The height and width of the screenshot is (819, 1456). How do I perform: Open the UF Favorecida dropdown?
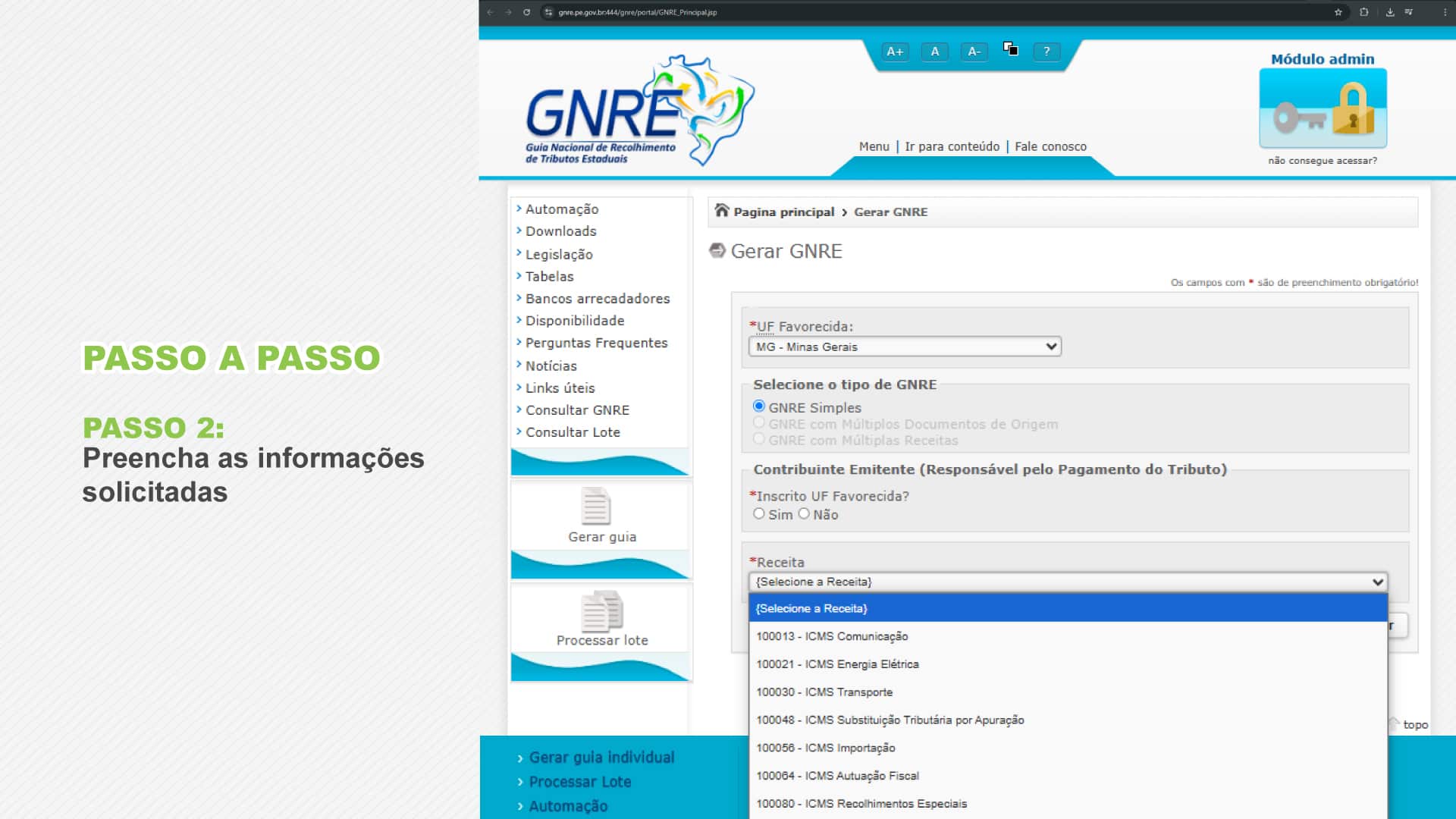[905, 347]
